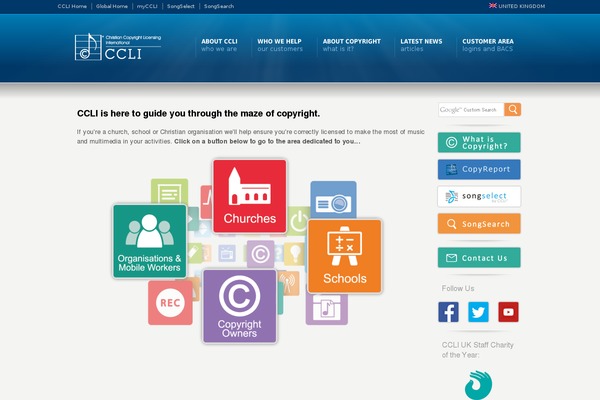The height and width of the screenshot is (400, 600).
Task: Open the Churches tile
Action: coord(249,196)
